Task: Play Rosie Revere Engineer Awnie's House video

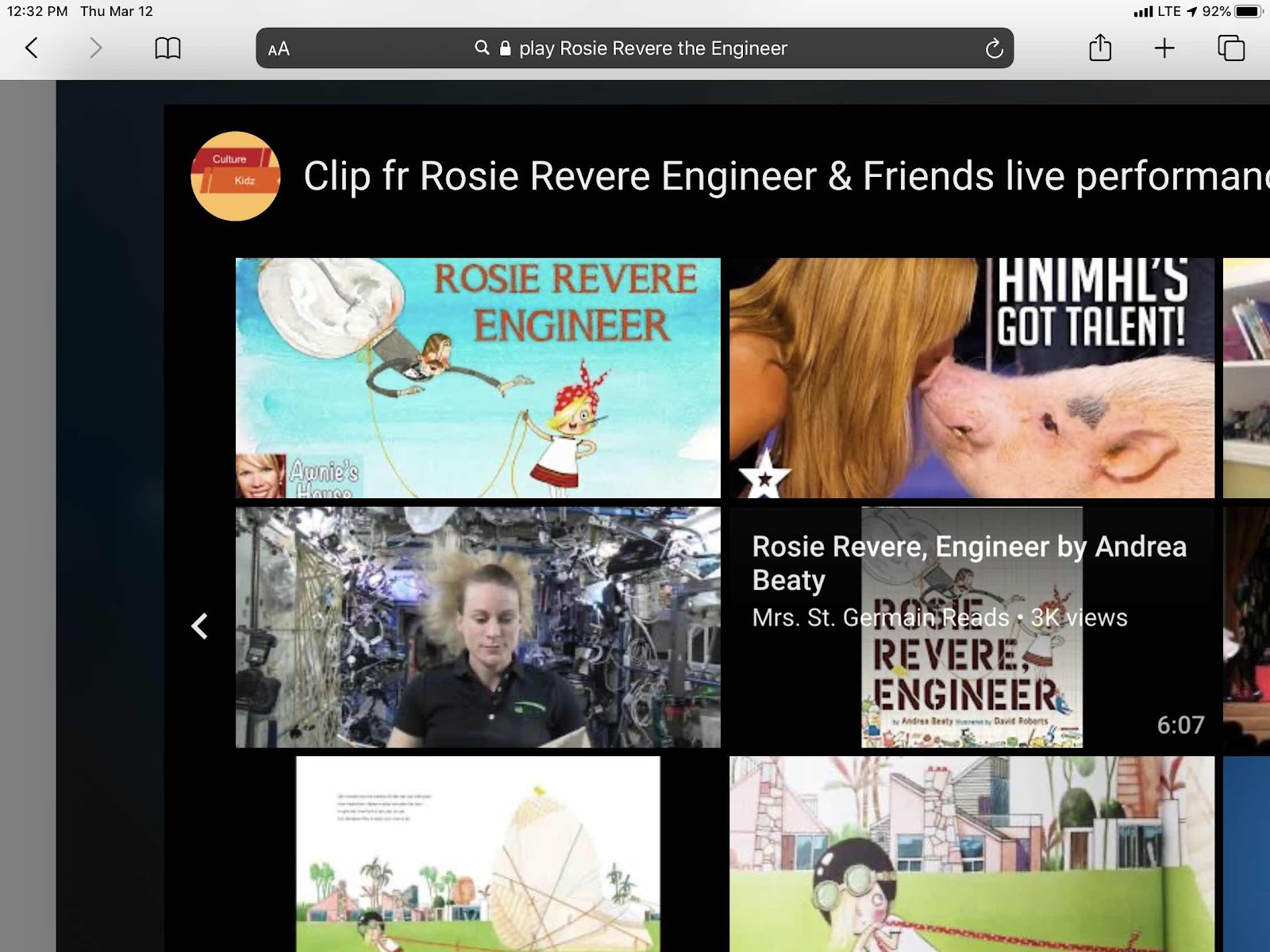Action: pyautogui.click(x=478, y=378)
